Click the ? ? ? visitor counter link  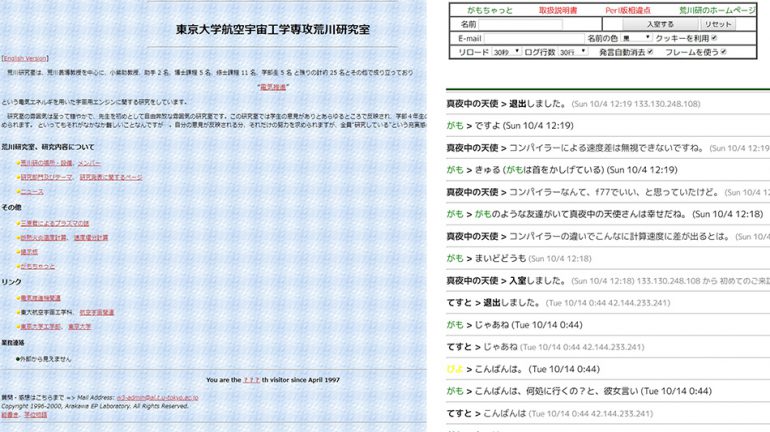coord(251,380)
